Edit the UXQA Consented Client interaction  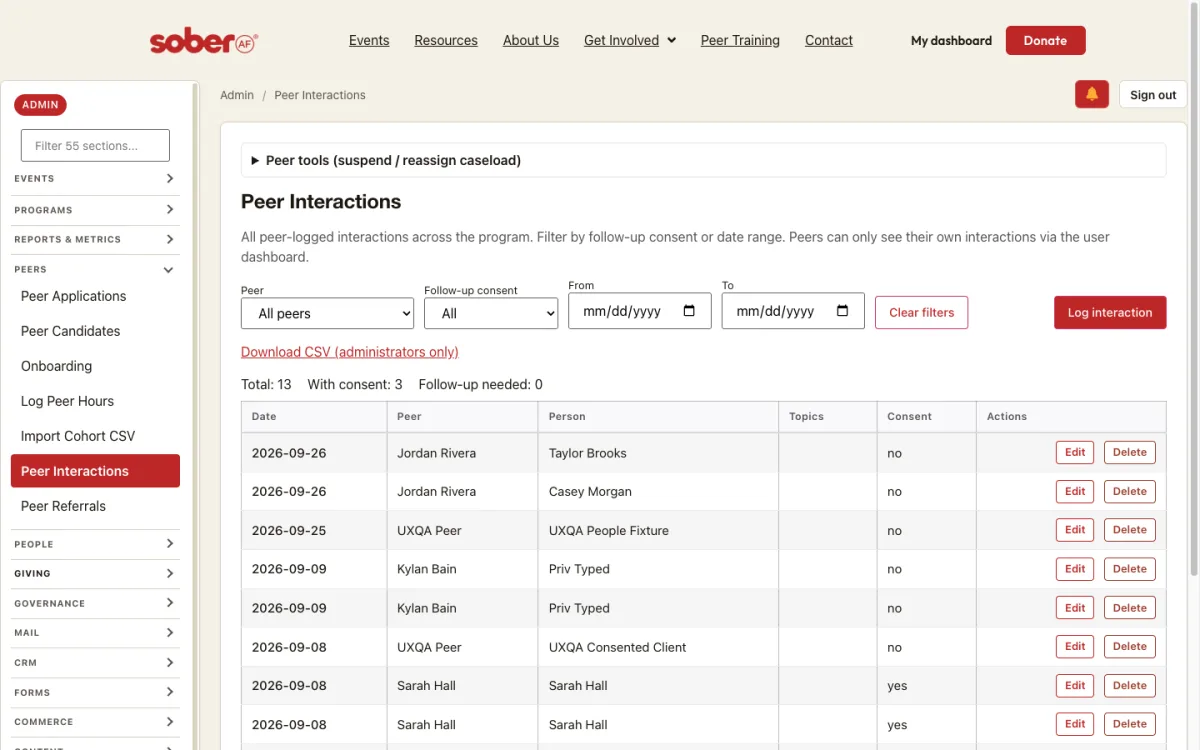tap(1075, 646)
